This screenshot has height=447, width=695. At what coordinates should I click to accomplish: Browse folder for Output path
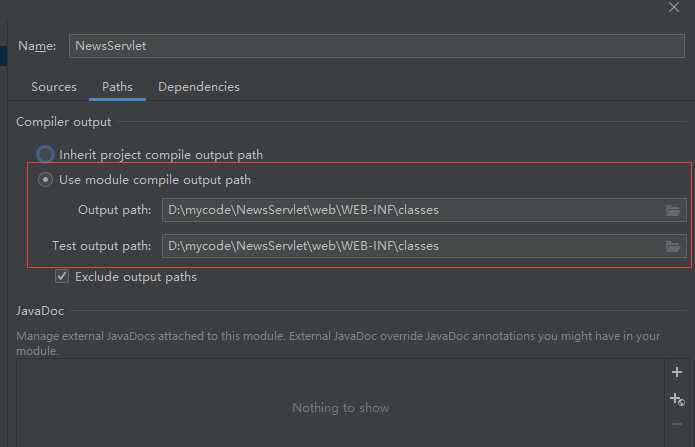coord(672,210)
